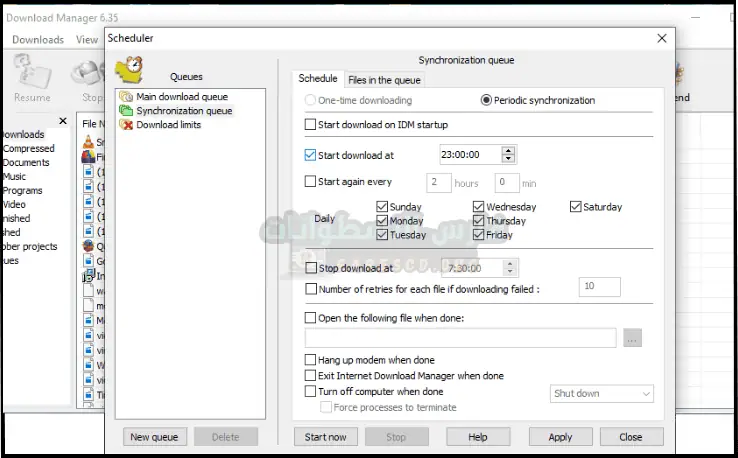Click the number of retries field
The height and width of the screenshot is (458, 738).
(x=599, y=287)
